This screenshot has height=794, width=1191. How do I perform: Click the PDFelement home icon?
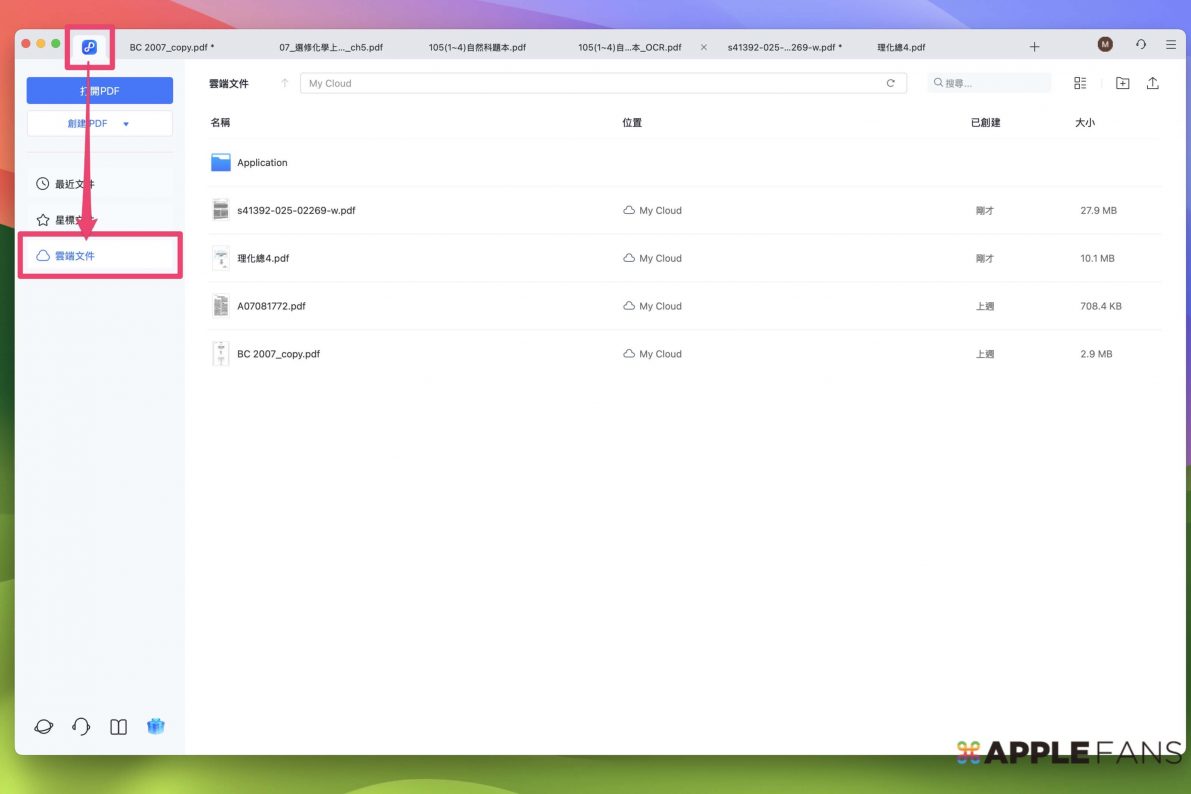[89, 47]
